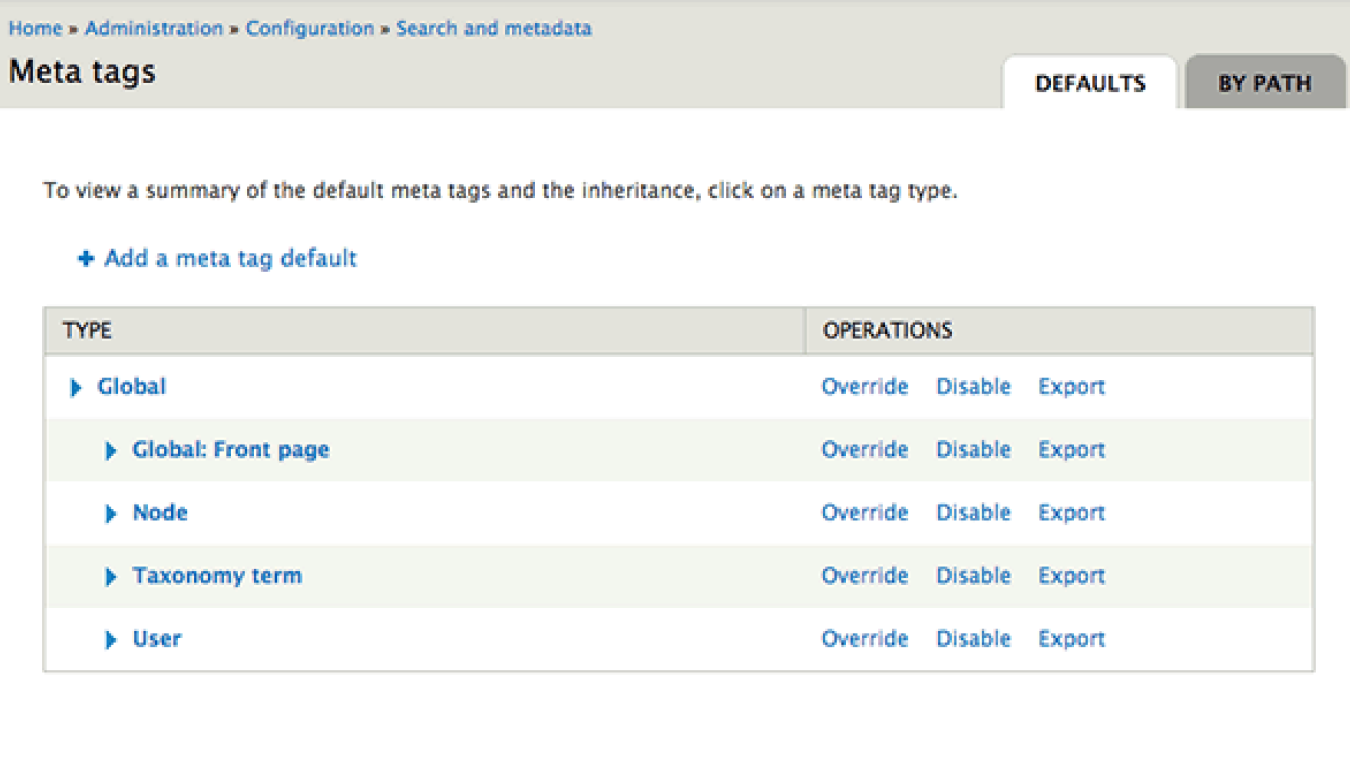Expand the Global meta tag type
This screenshot has width=1350, height=760.
(x=75, y=387)
